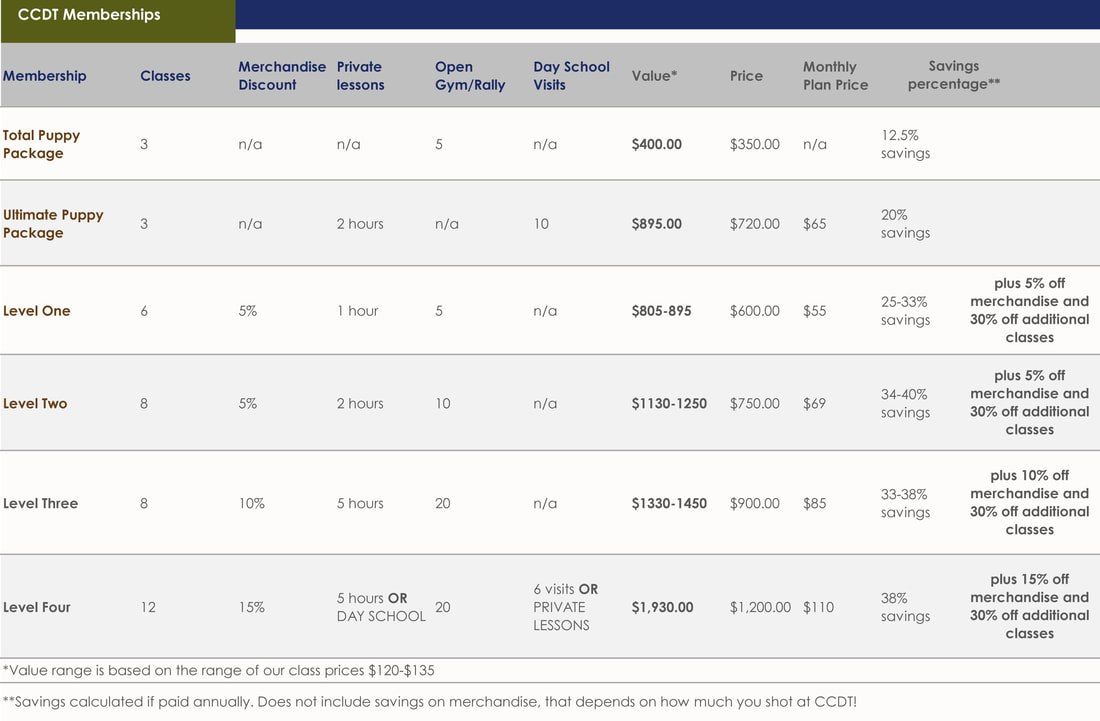1100x721 pixels.
Task: Select the Day School Visits header
Action: 571,76
